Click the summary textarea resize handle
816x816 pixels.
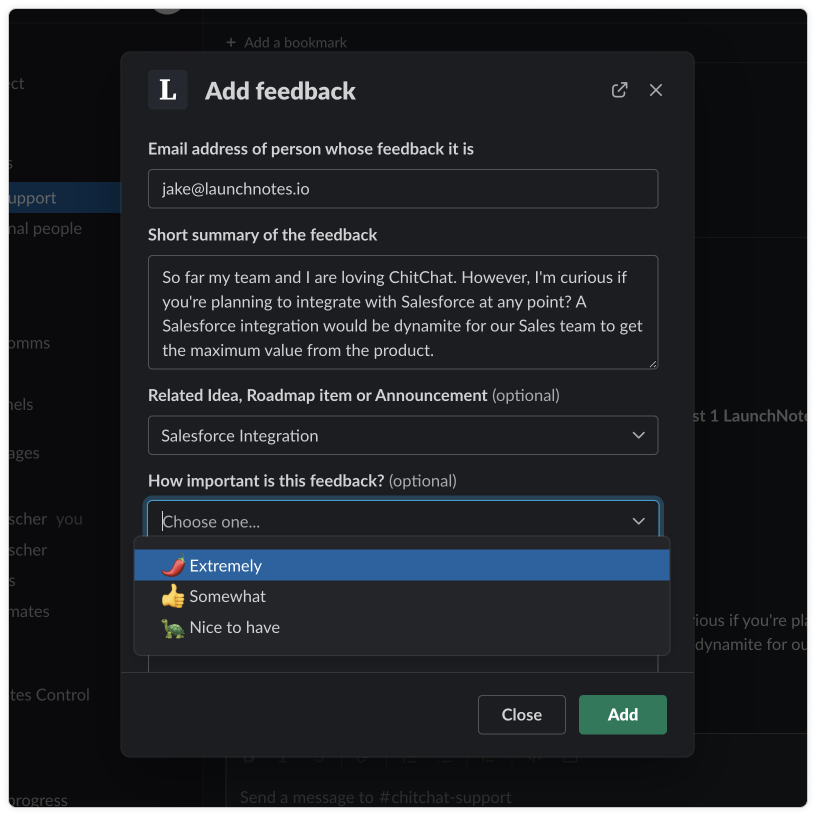point(653,364)
